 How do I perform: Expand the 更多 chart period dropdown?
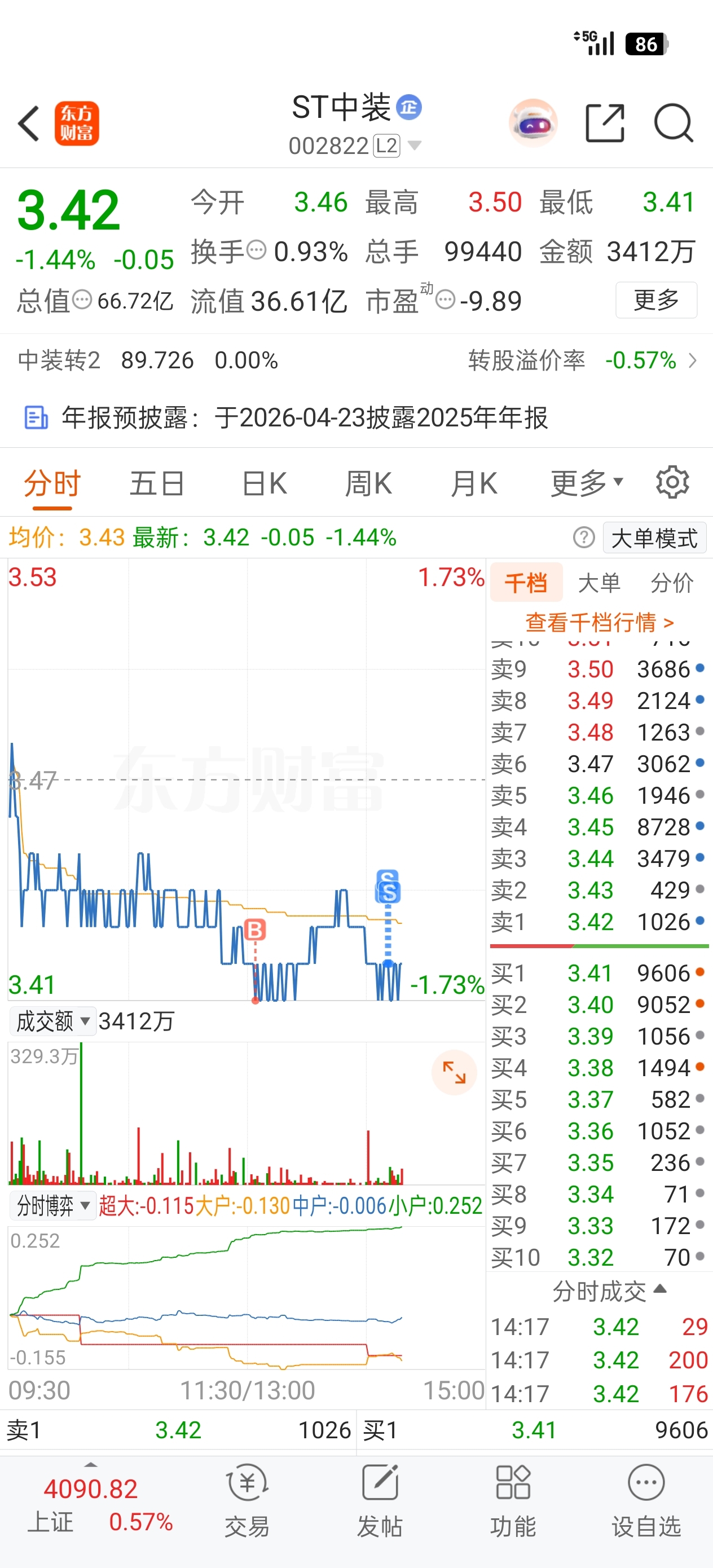pos(587,484)
